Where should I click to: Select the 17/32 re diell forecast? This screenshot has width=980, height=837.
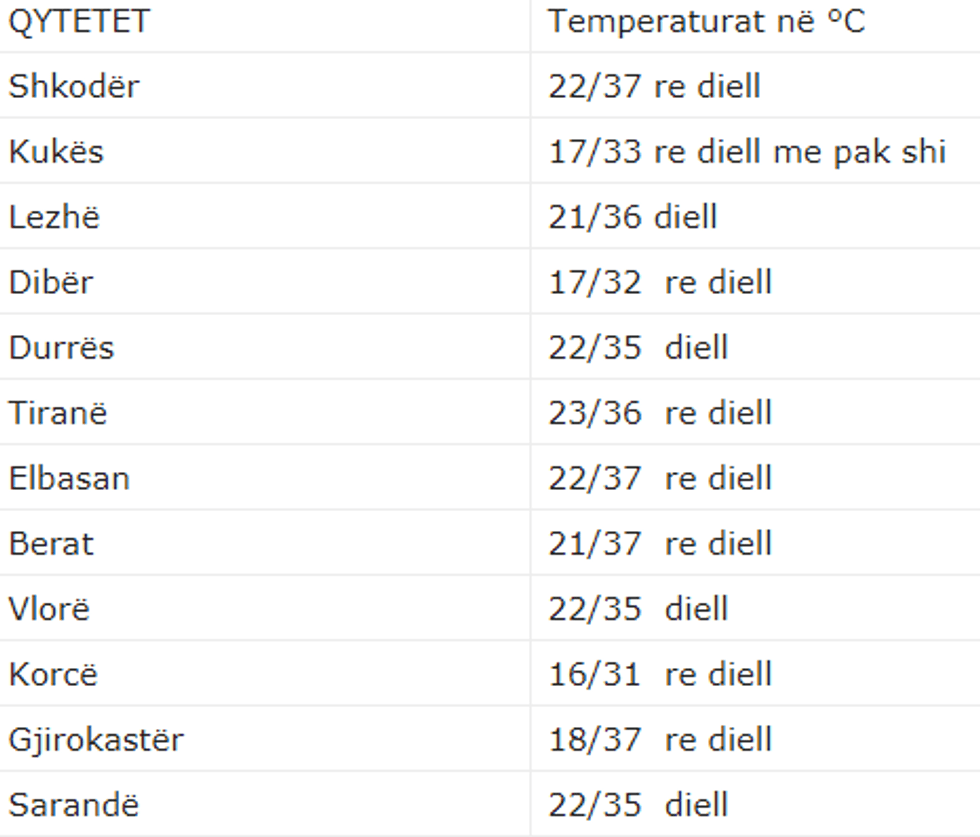tap(660, 282)
